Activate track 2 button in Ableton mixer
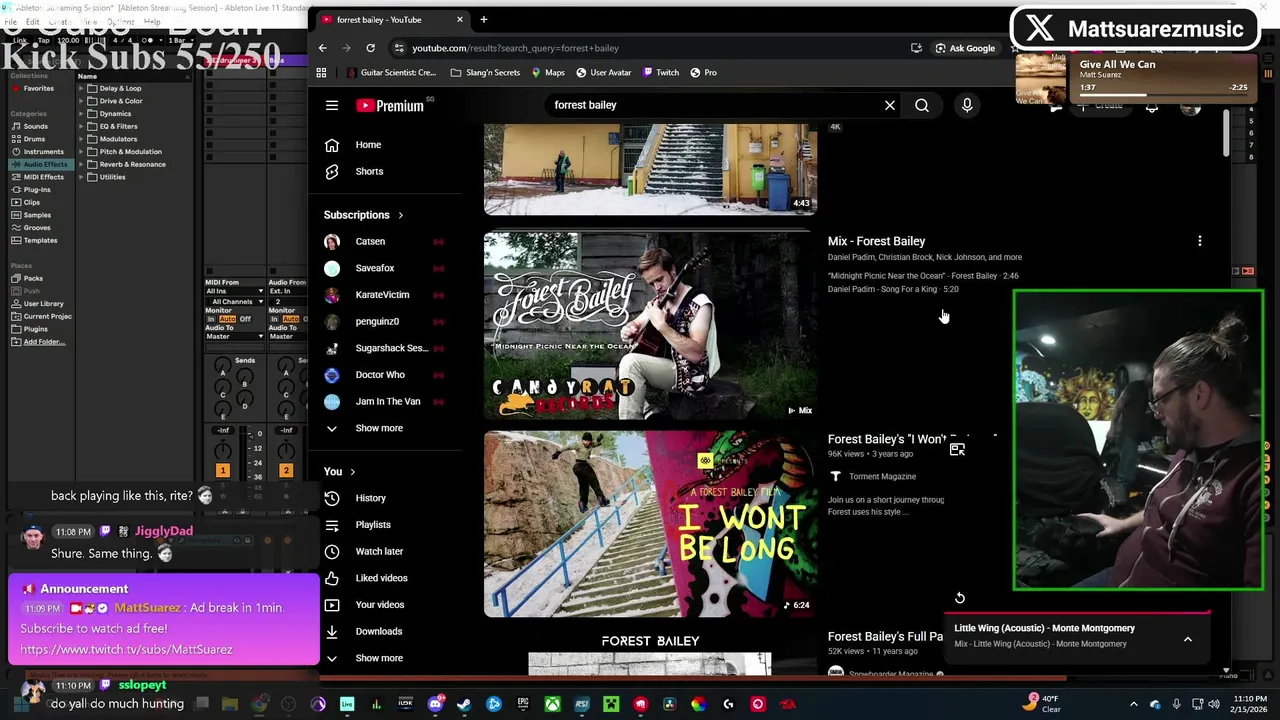This screenshot has width=1280, height=720. [x=286, y=470]
